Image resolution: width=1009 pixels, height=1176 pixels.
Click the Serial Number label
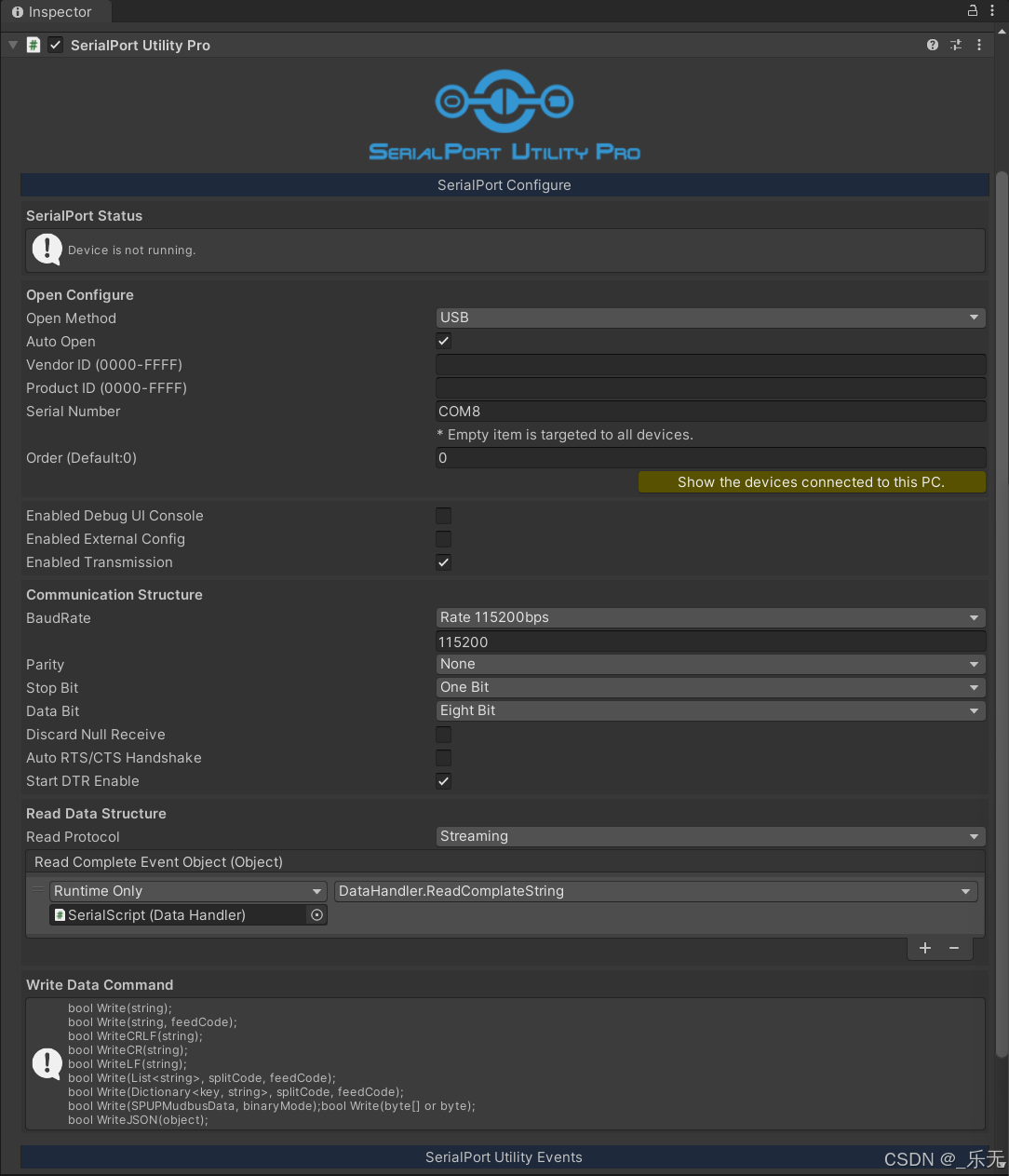pyautogui.click(x=73, y=412)
